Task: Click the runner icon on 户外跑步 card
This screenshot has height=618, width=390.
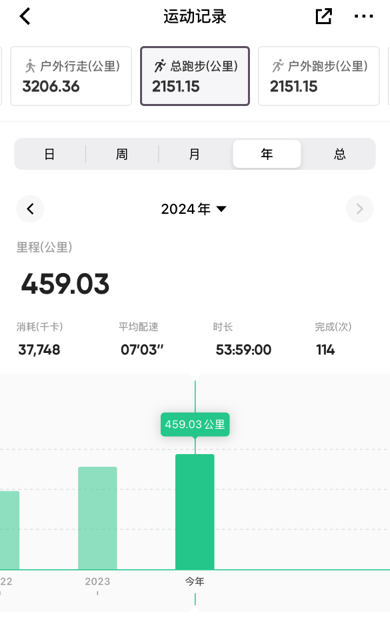Action: [278, 66]
